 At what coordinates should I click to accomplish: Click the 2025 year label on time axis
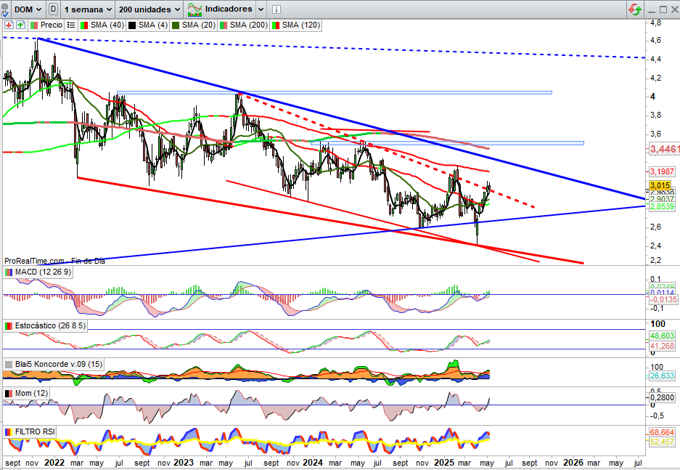(444, 463)
